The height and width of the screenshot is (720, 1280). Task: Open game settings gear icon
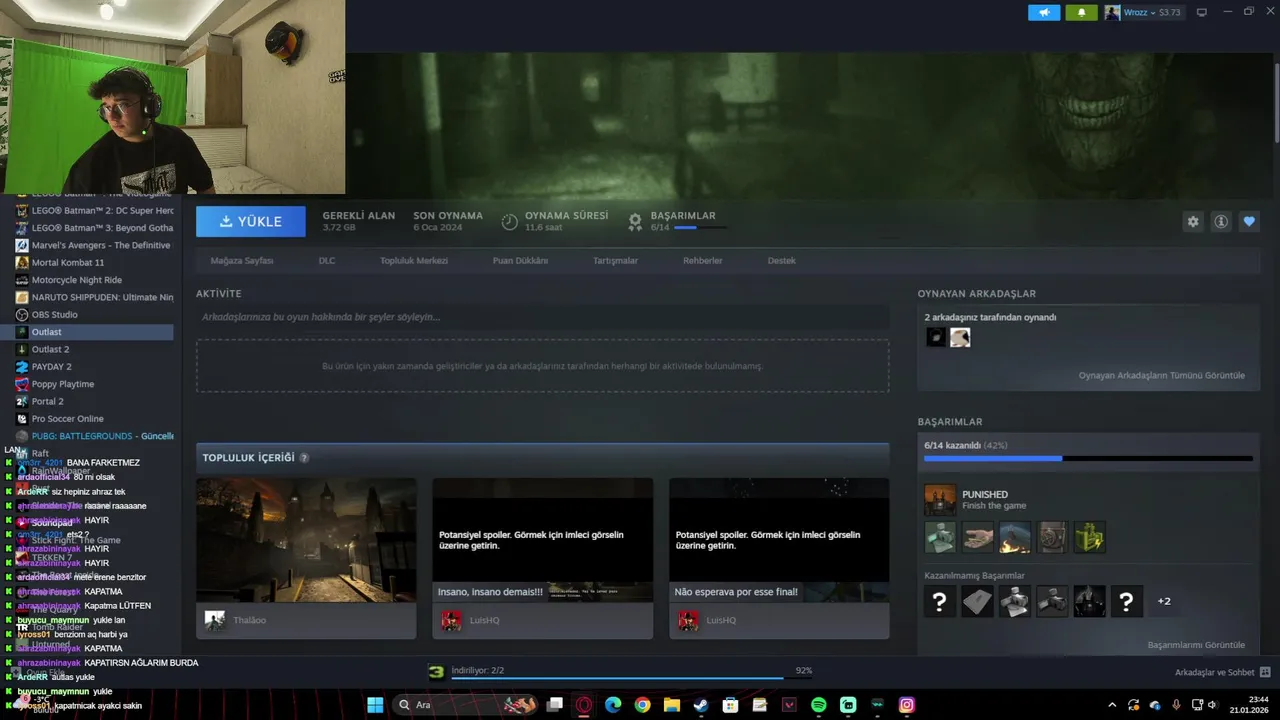pyautogui.click(x=1192, y=222)
